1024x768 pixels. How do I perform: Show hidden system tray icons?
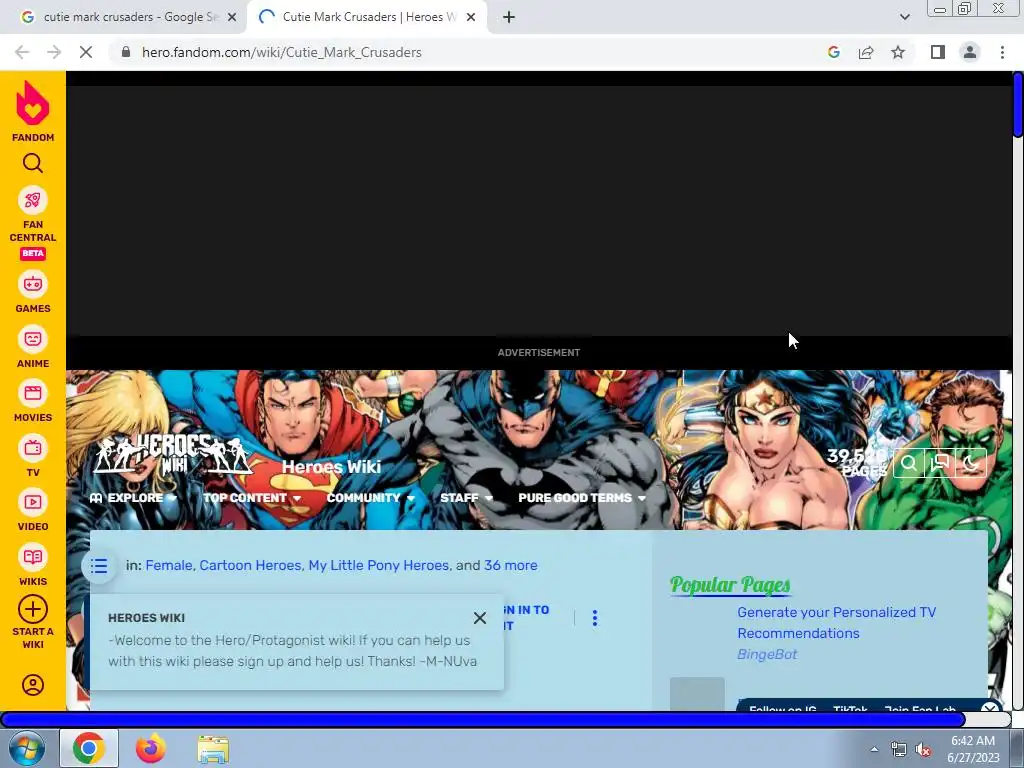tap(874, 749)
